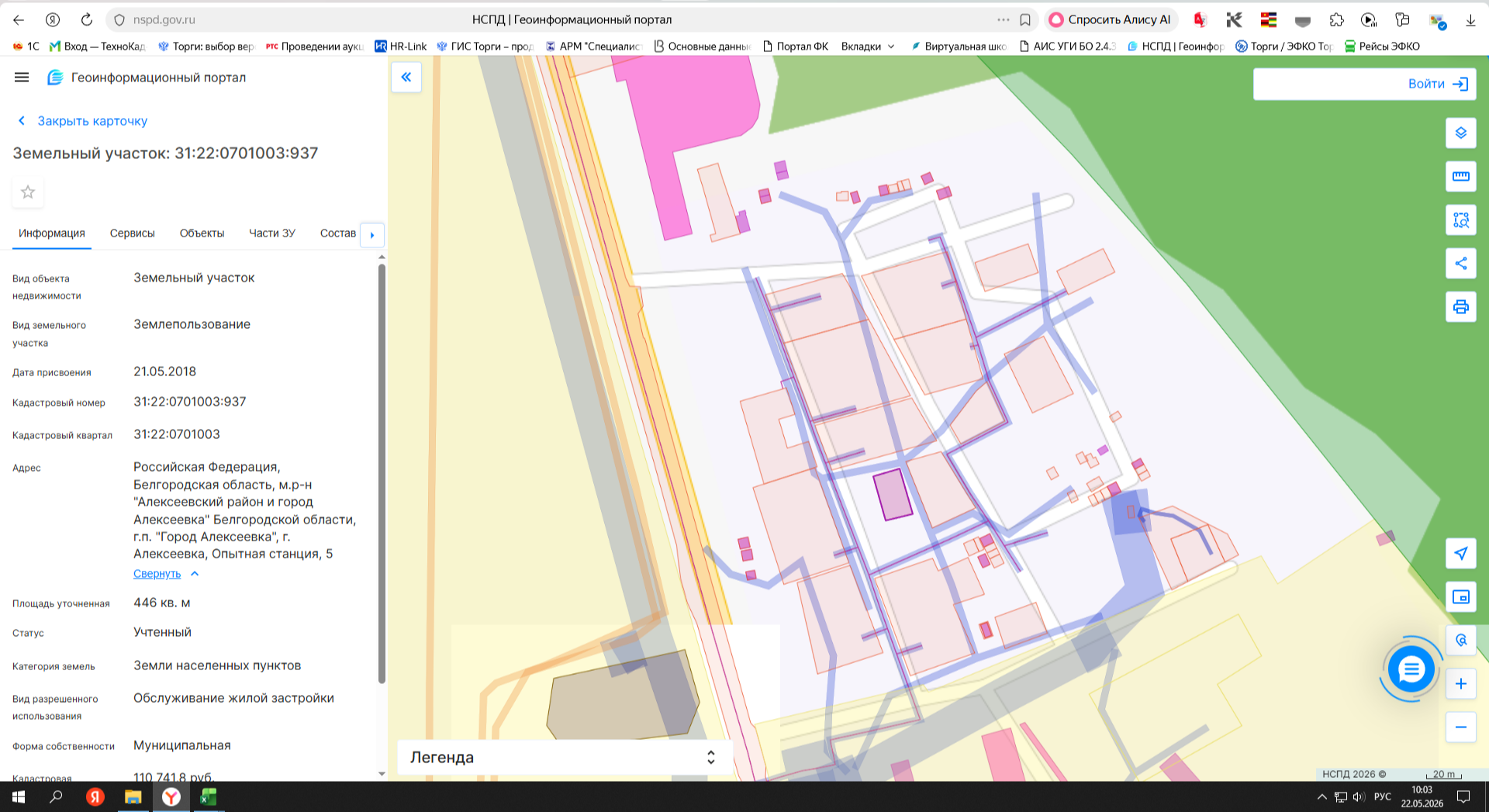Activate the area selection search tool
The height and width of the screenshot is (812, 1489).
1461,220
